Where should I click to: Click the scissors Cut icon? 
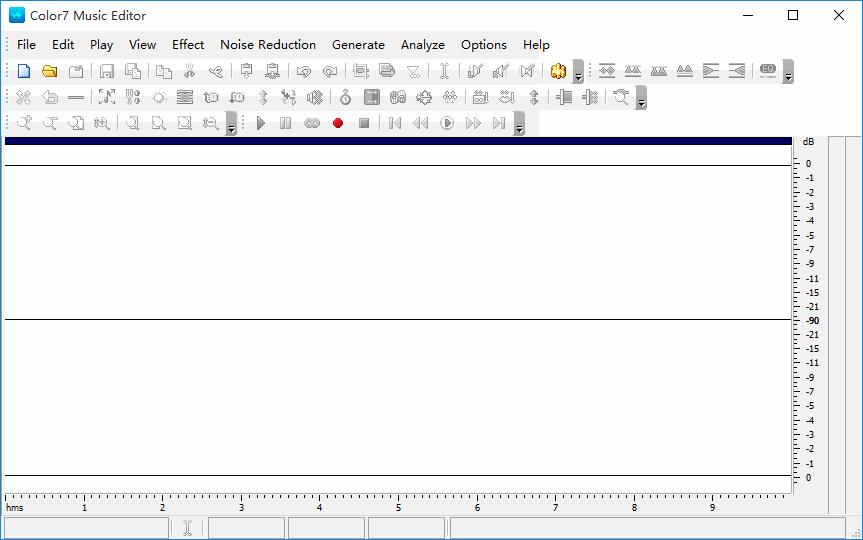click(x=189, y=71)
